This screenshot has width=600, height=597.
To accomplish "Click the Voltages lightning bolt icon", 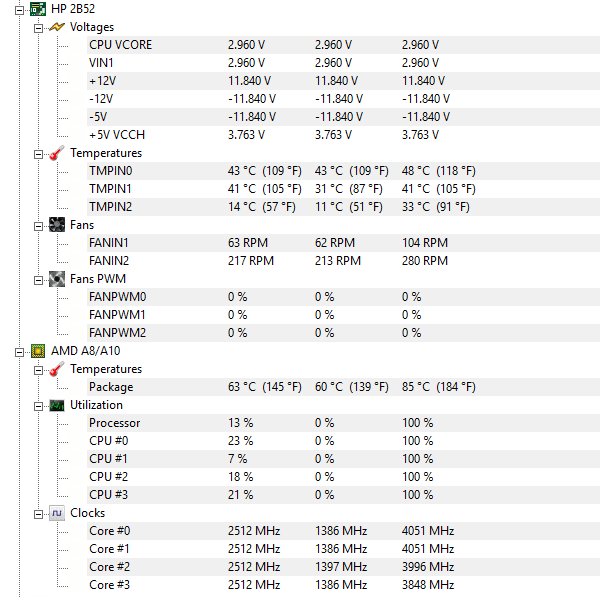I will (x=57, y=27).
